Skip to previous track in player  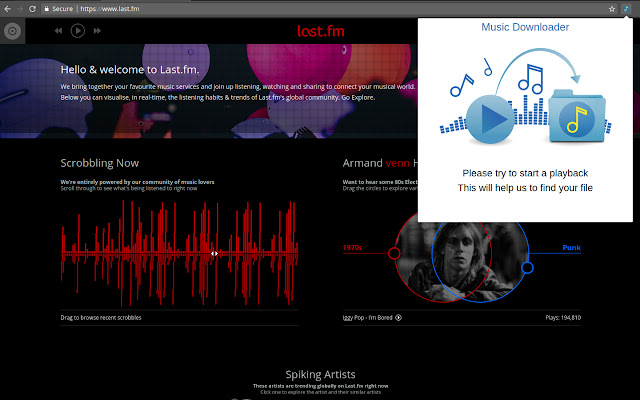(58, 31)
